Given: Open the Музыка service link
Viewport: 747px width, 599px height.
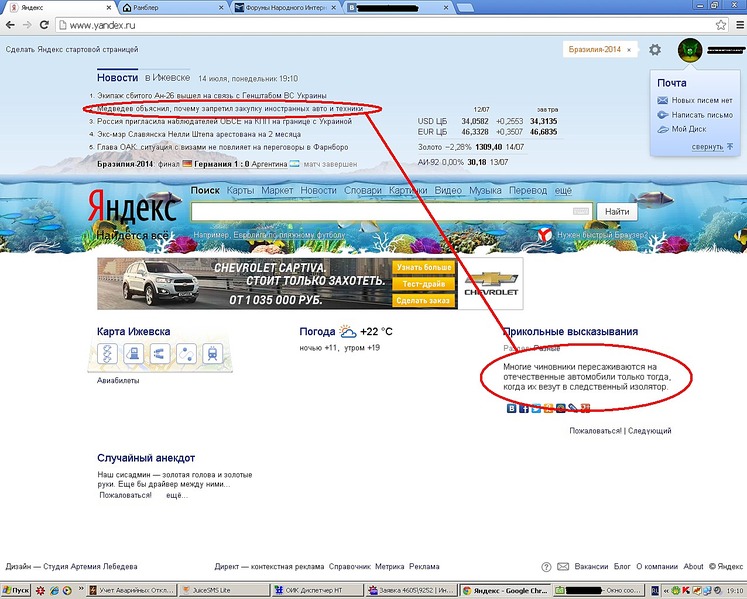Looking at the screenshot, I should (485, 190).
